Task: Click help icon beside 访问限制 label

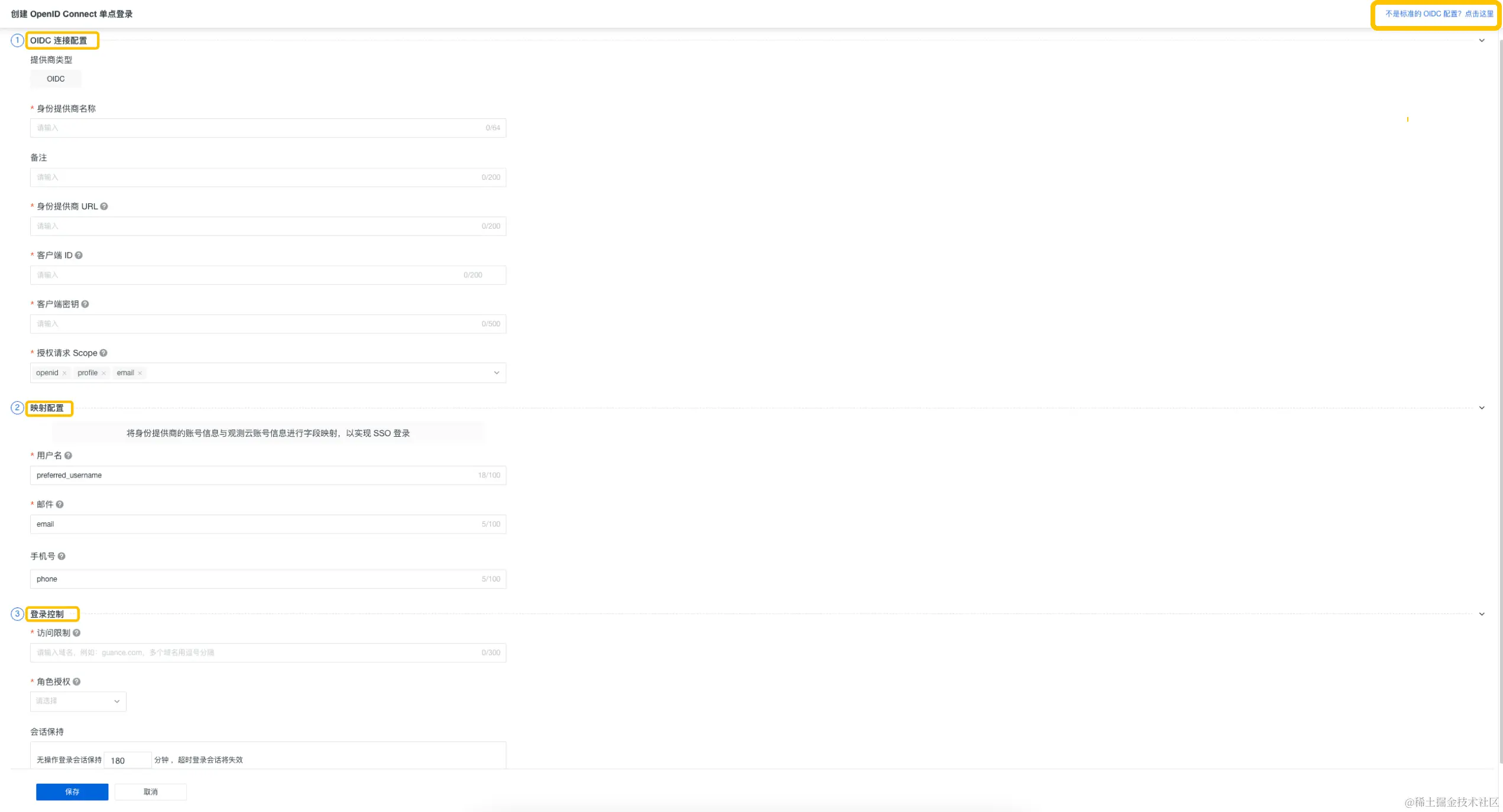Action: pyautogui.click(x=77, y=633)
